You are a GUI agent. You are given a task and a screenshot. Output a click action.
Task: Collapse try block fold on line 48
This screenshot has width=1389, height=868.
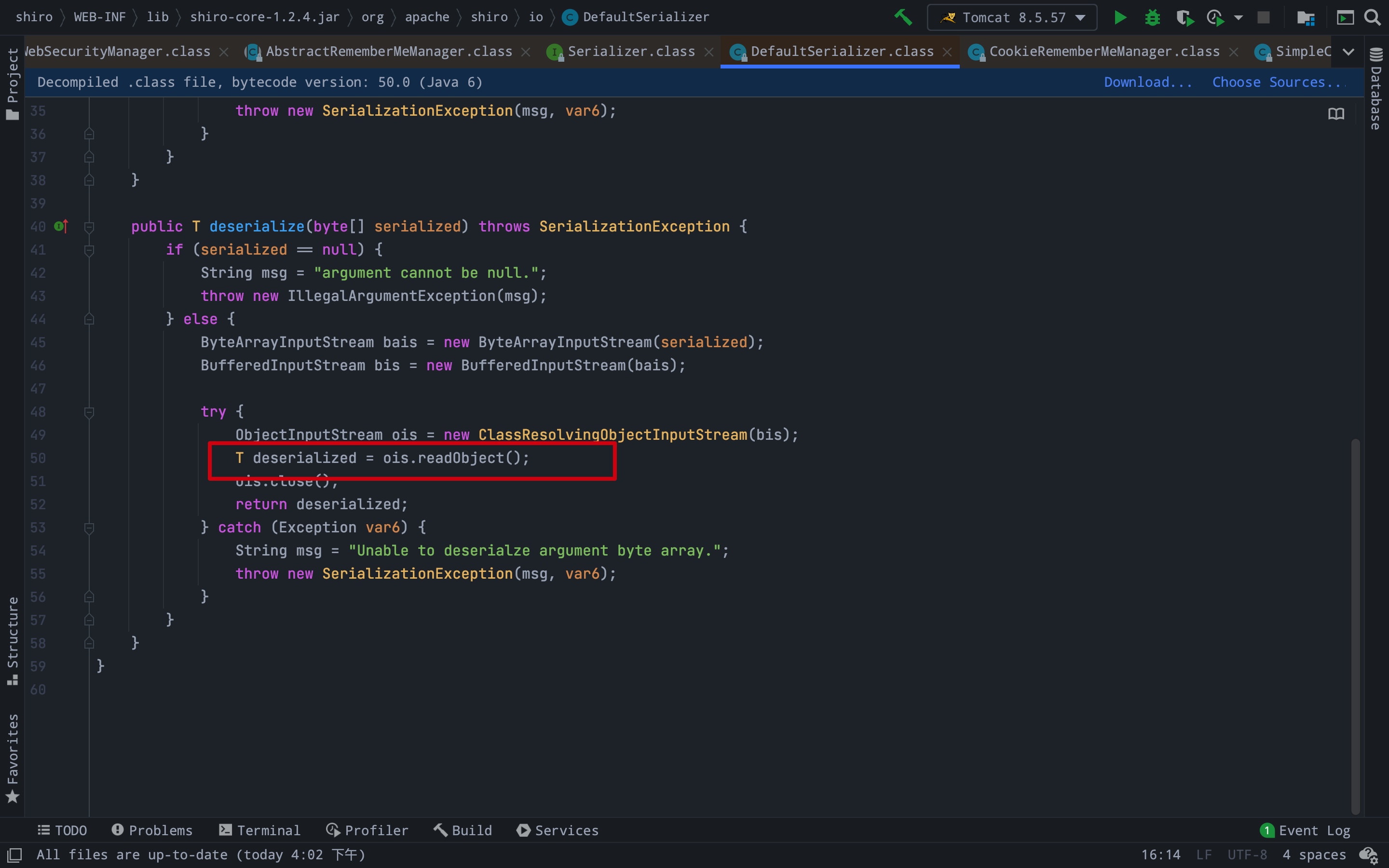tap(89, 412)
